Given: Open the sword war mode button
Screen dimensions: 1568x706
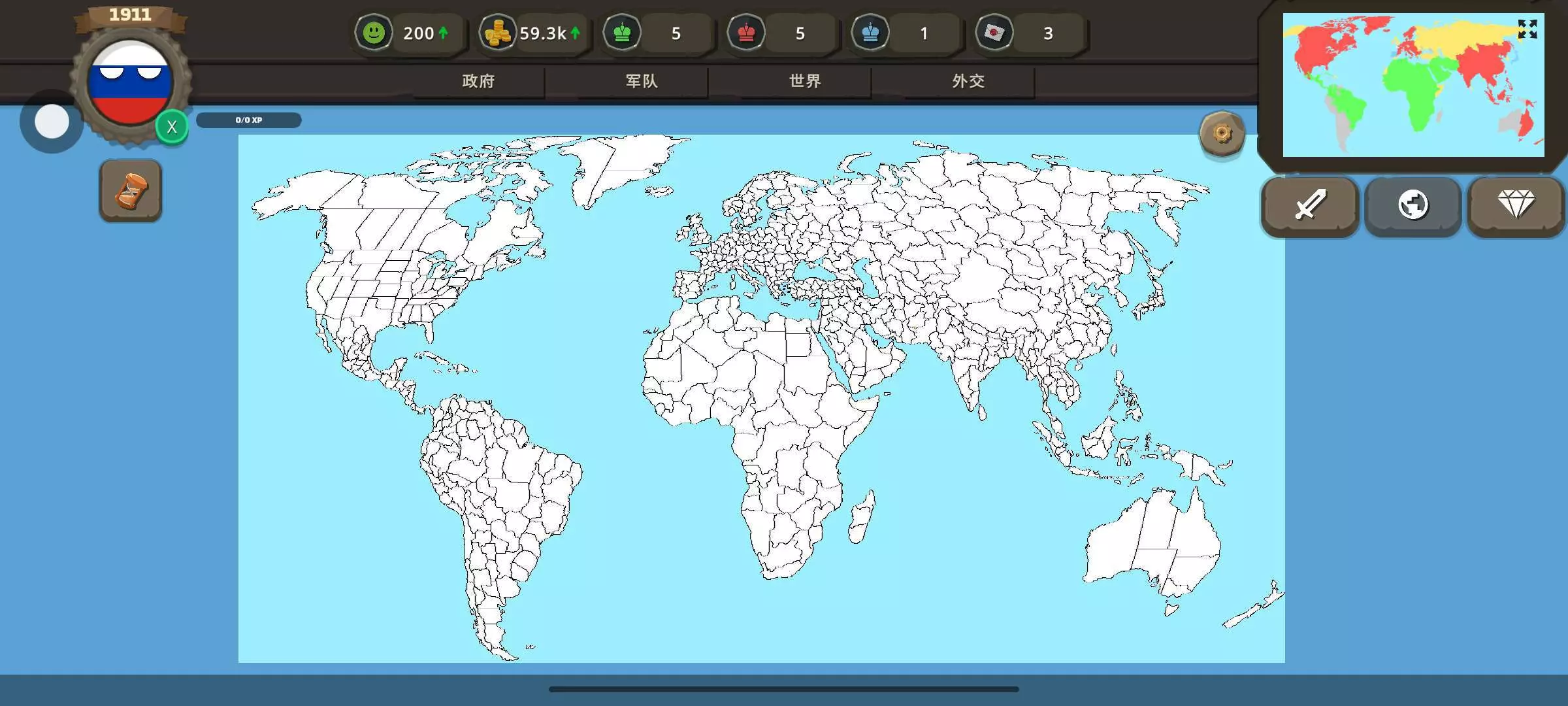Looking at the screenshot, I should pyautogui.click(x=1310, y=205).
